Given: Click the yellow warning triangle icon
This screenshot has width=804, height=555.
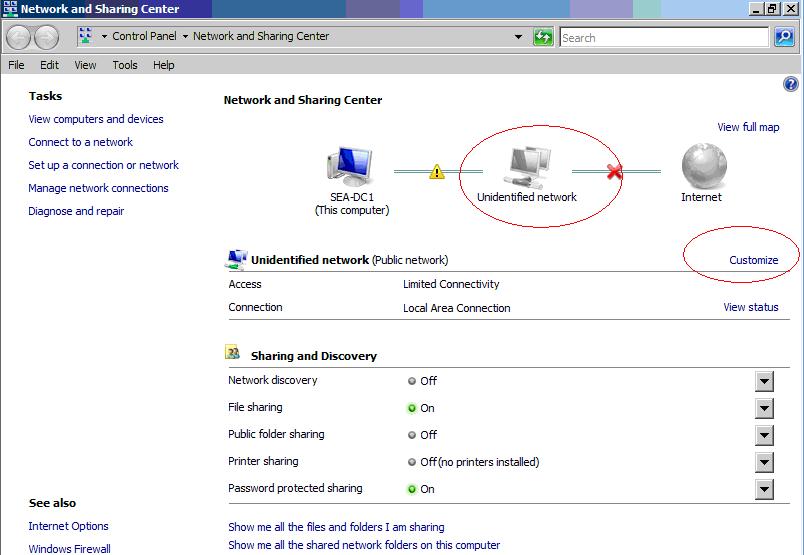Looking at the screenshot, I should click(x=437, y=172).
